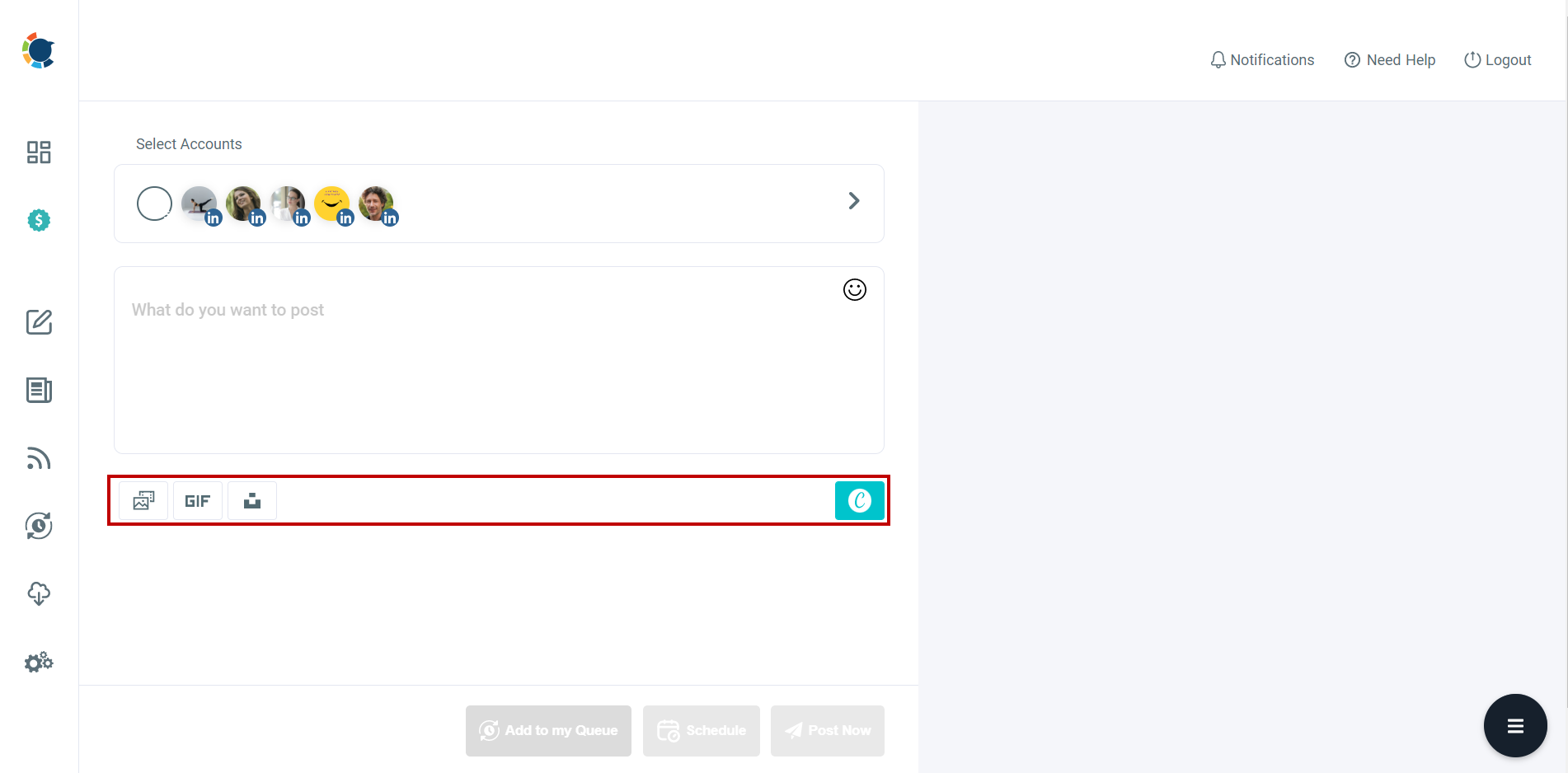Click the Post Now button

[827, 730]
